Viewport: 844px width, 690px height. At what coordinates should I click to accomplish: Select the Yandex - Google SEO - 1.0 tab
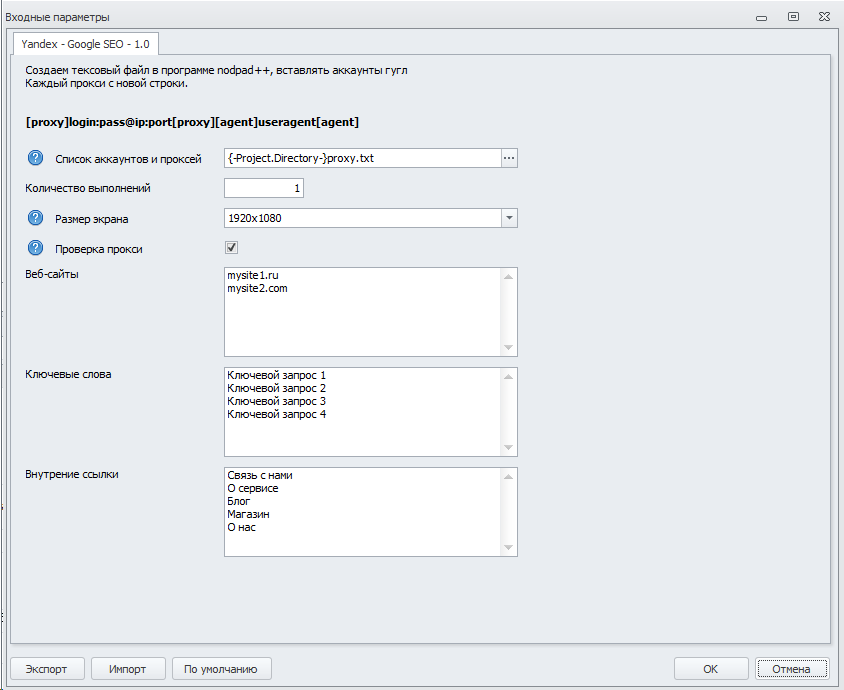[85, 44]
